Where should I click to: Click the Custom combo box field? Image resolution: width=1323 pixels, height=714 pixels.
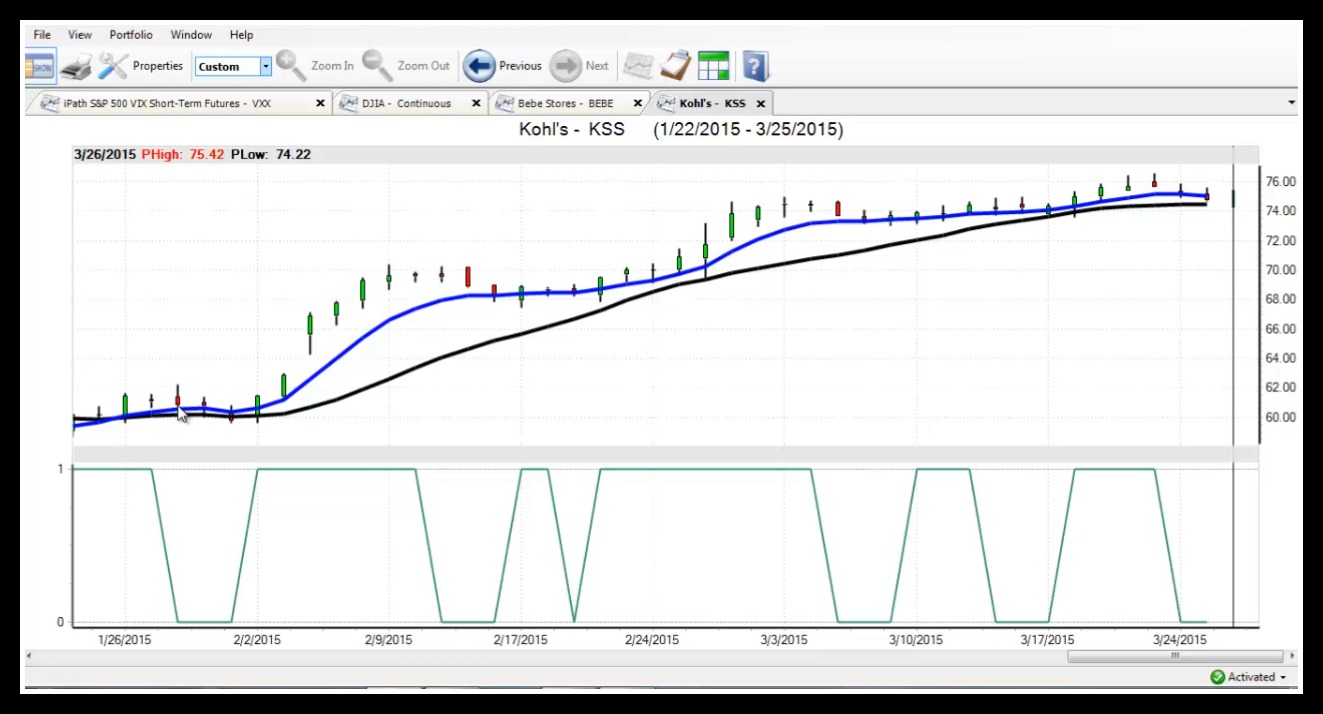click(234, 67)
